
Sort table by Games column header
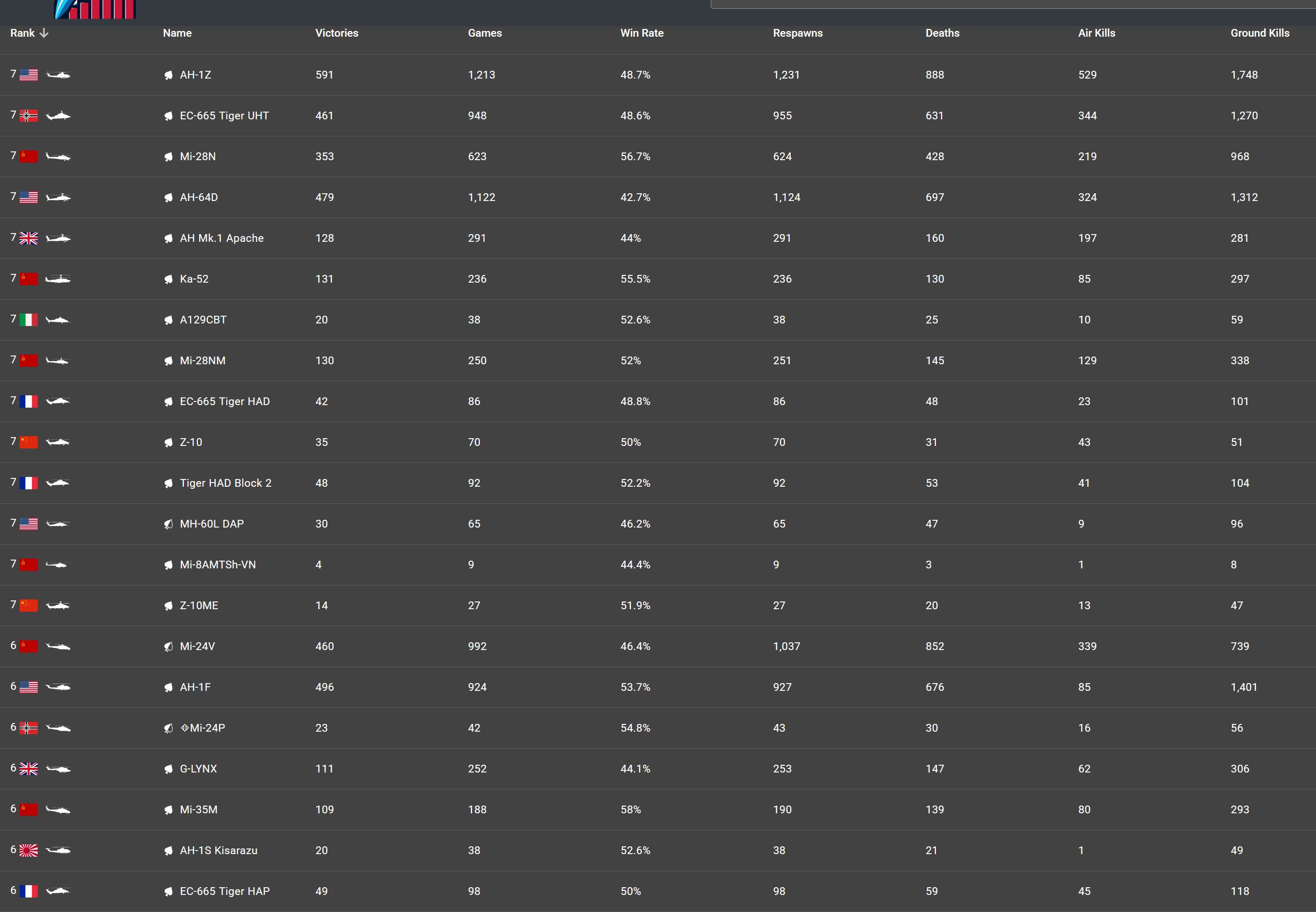click(485, 33)
